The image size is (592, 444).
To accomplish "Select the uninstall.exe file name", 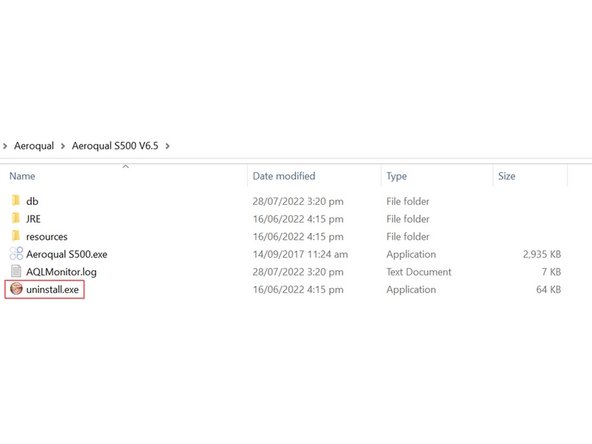I will (x=52, y=290).
